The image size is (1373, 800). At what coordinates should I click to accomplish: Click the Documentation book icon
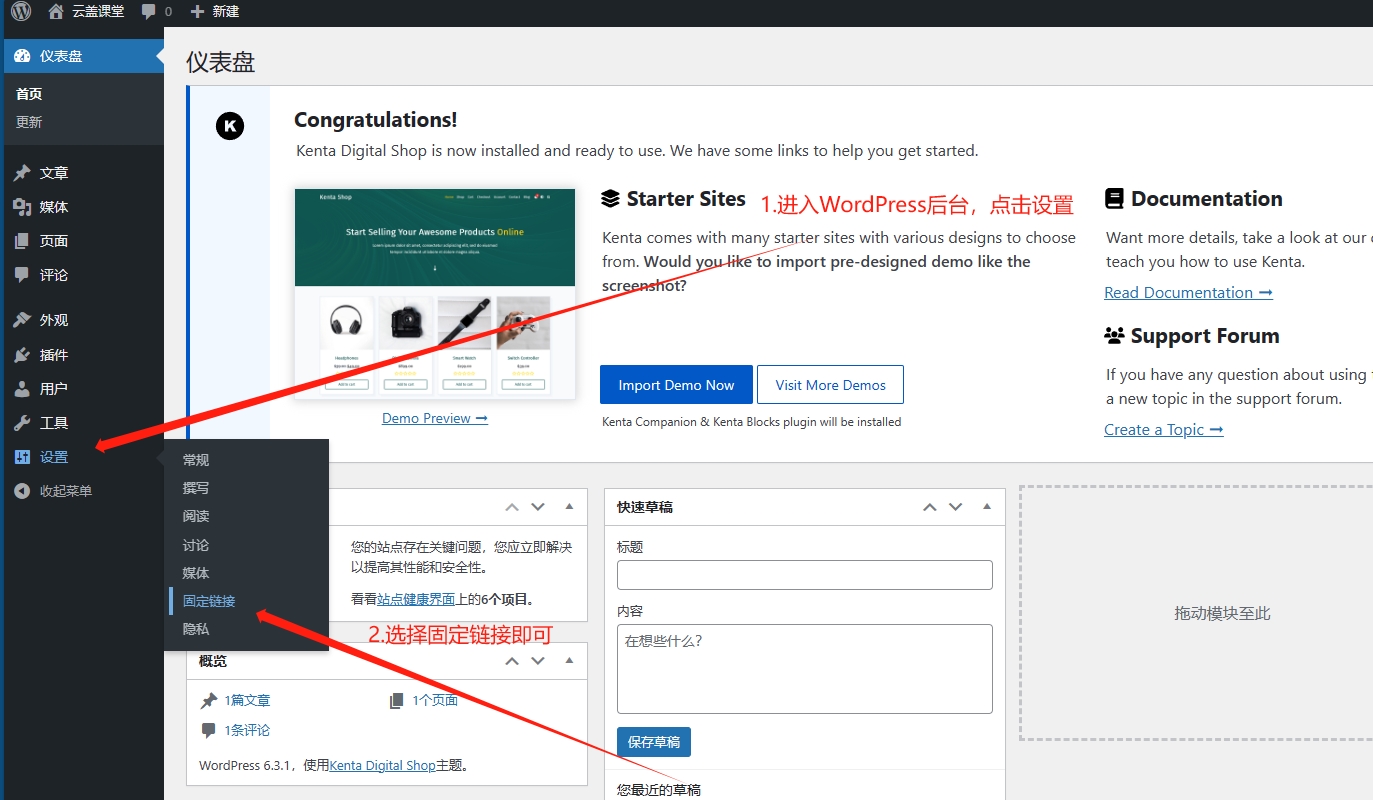(x=1114, y=199)
